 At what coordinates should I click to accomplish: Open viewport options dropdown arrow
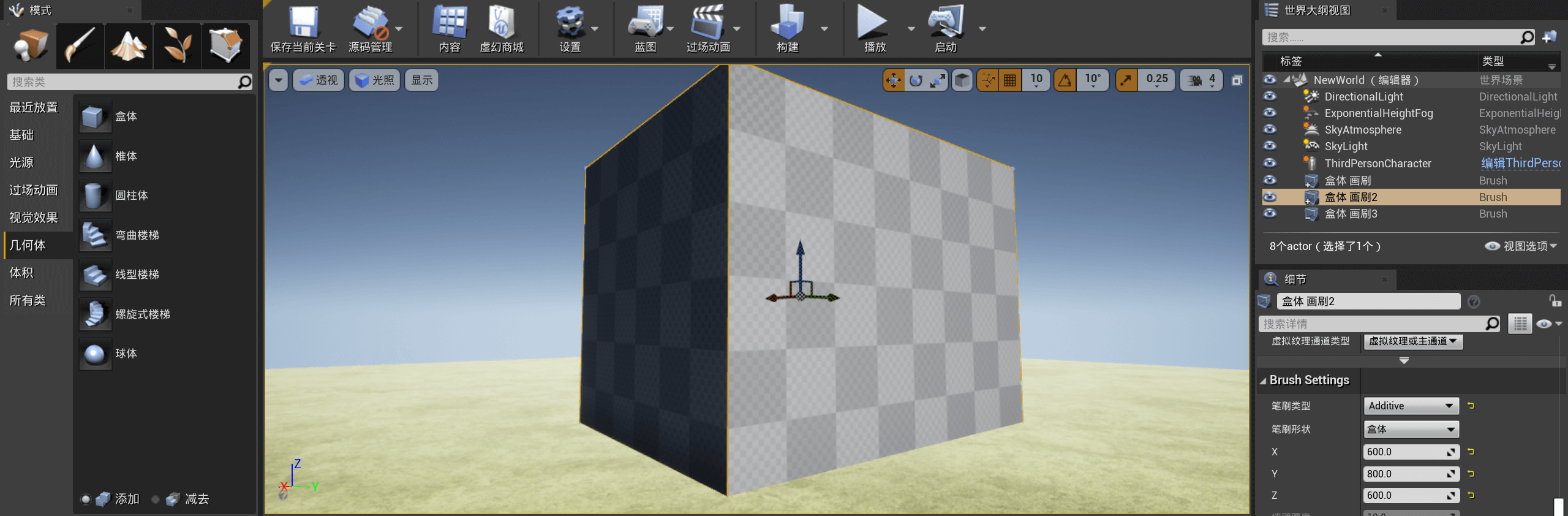click(279, 80)
